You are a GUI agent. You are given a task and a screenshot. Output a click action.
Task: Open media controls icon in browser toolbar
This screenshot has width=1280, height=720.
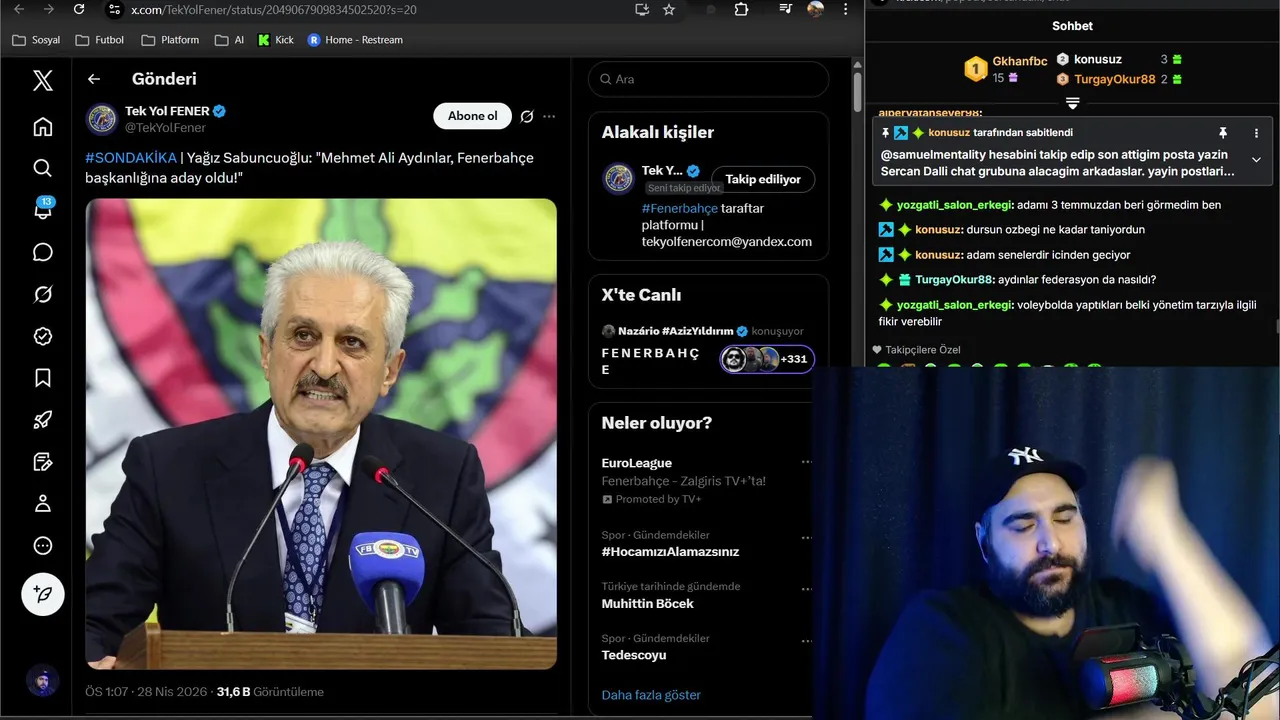pyautogui.click(x=786, y=9)
